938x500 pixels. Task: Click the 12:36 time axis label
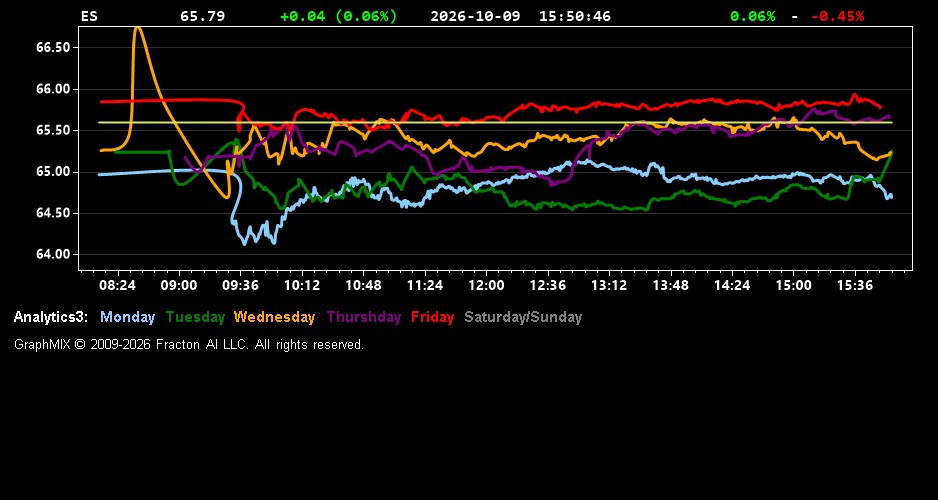pyautogui.click(x=548, y=285)
